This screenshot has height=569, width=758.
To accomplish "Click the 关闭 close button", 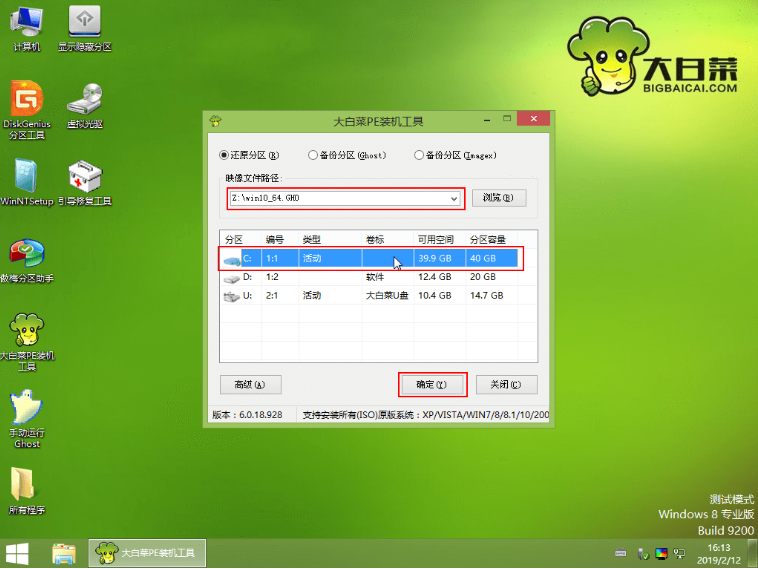I will [x=506, y=385].
